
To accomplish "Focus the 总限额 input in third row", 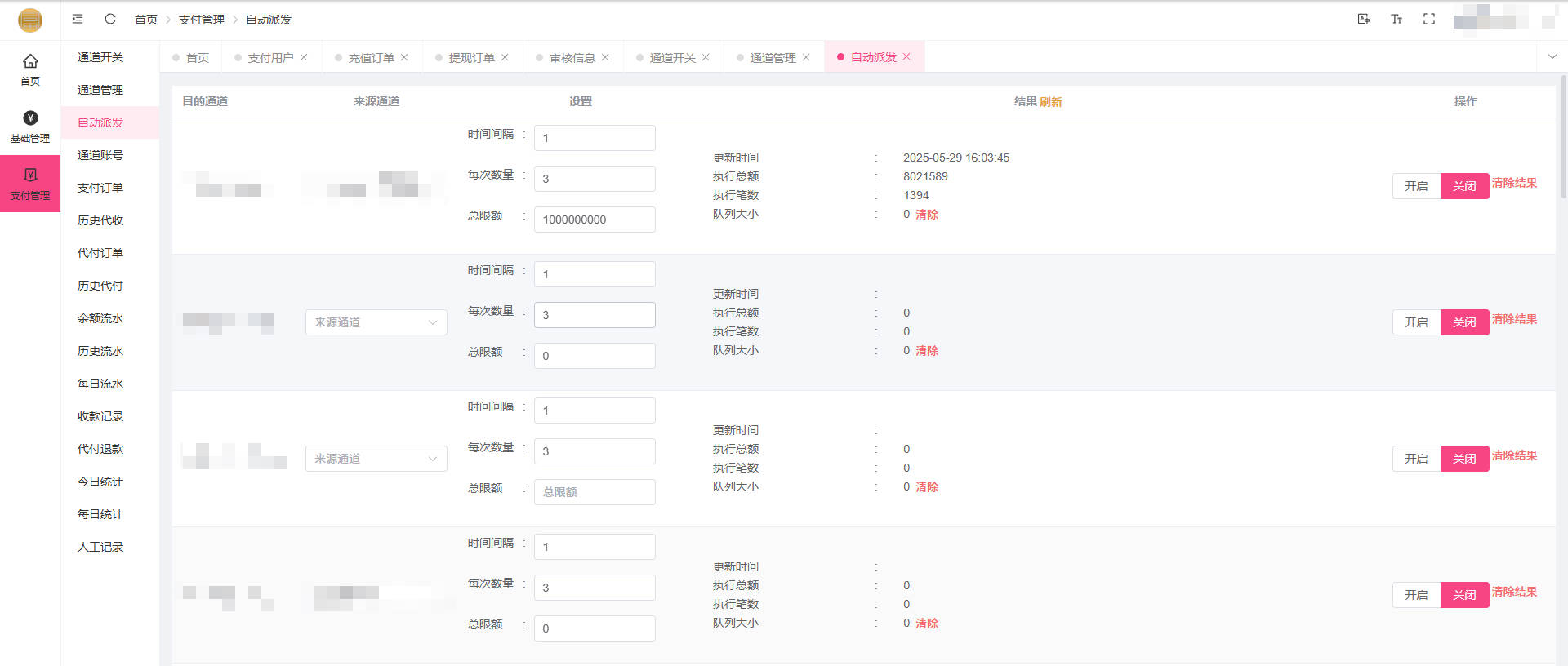I will click(594, 492).
